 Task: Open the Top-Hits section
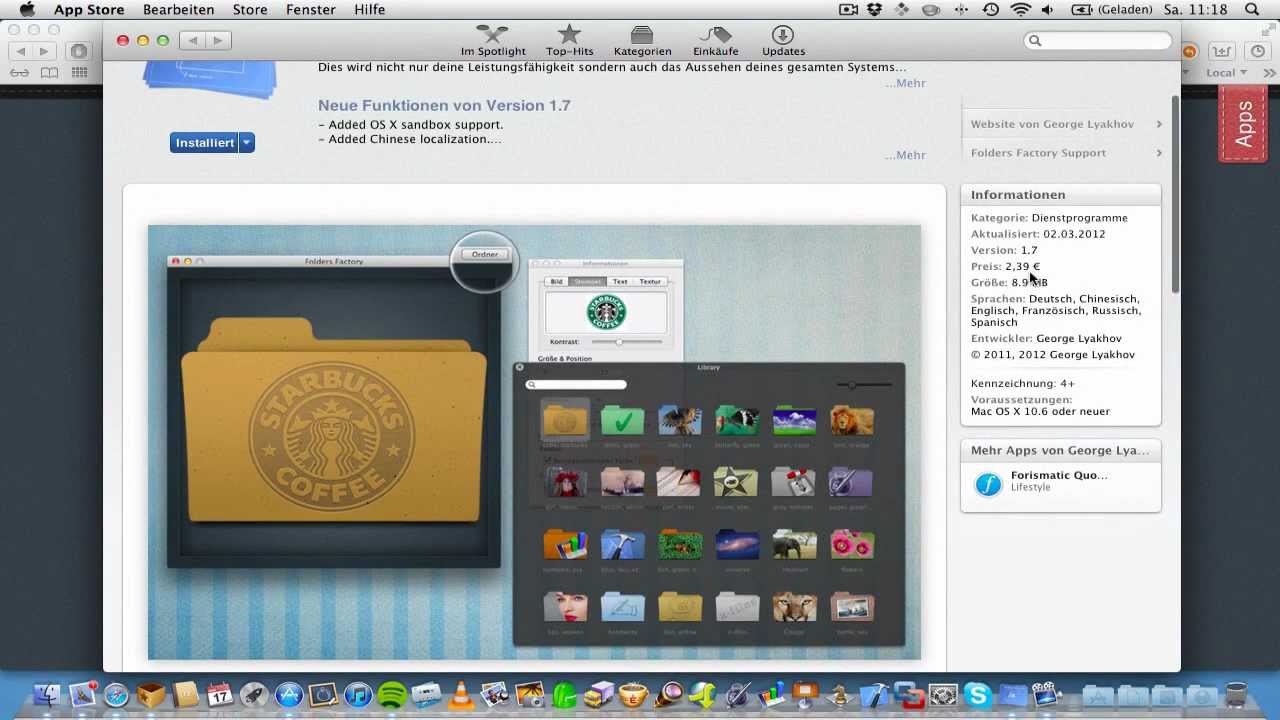[x=569, y=41]
